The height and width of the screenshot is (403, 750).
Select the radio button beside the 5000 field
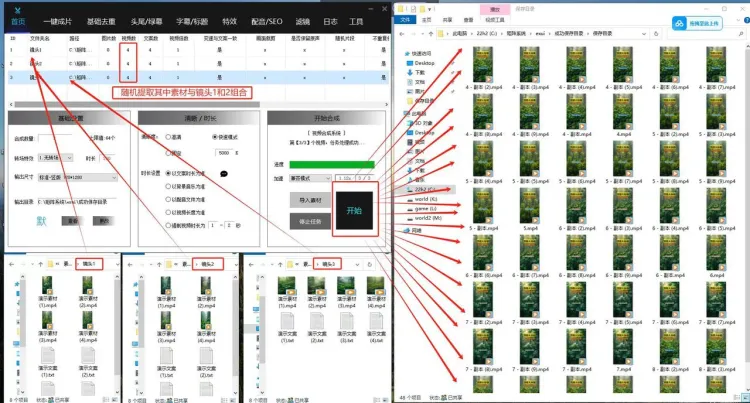(168, 153)
